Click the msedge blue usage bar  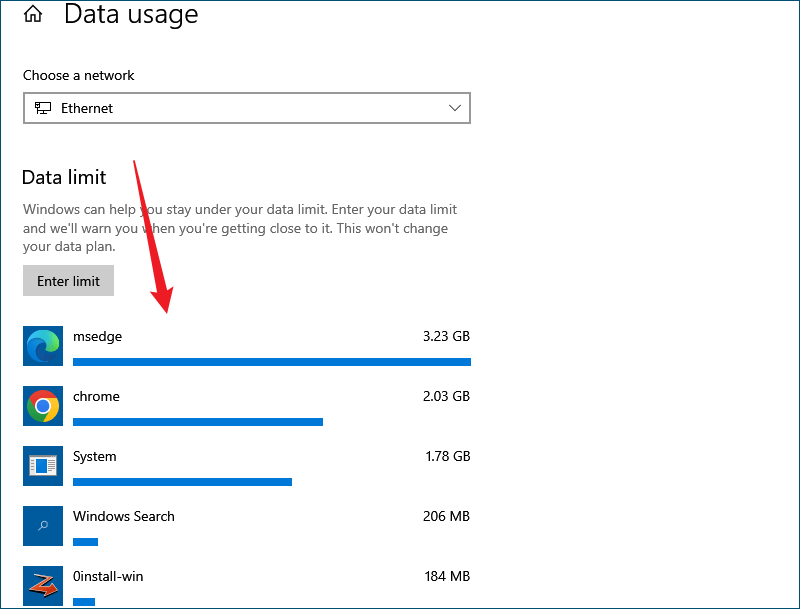click(272, 362)
